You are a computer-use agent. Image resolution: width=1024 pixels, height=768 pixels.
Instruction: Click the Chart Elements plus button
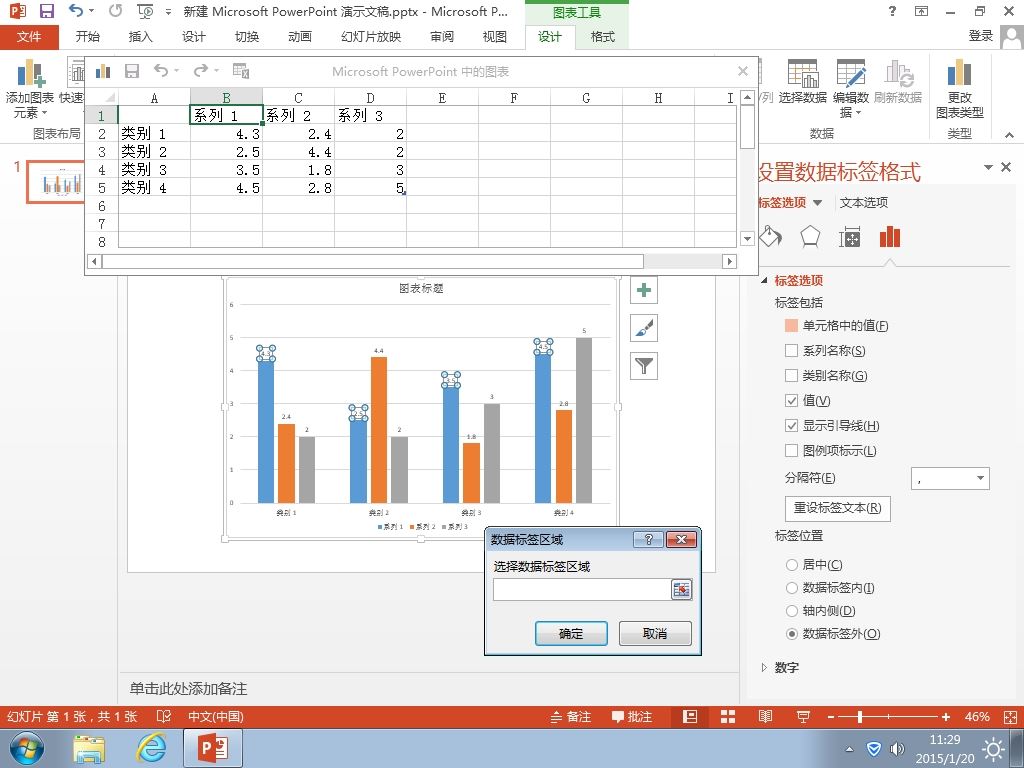click(644, 291)
